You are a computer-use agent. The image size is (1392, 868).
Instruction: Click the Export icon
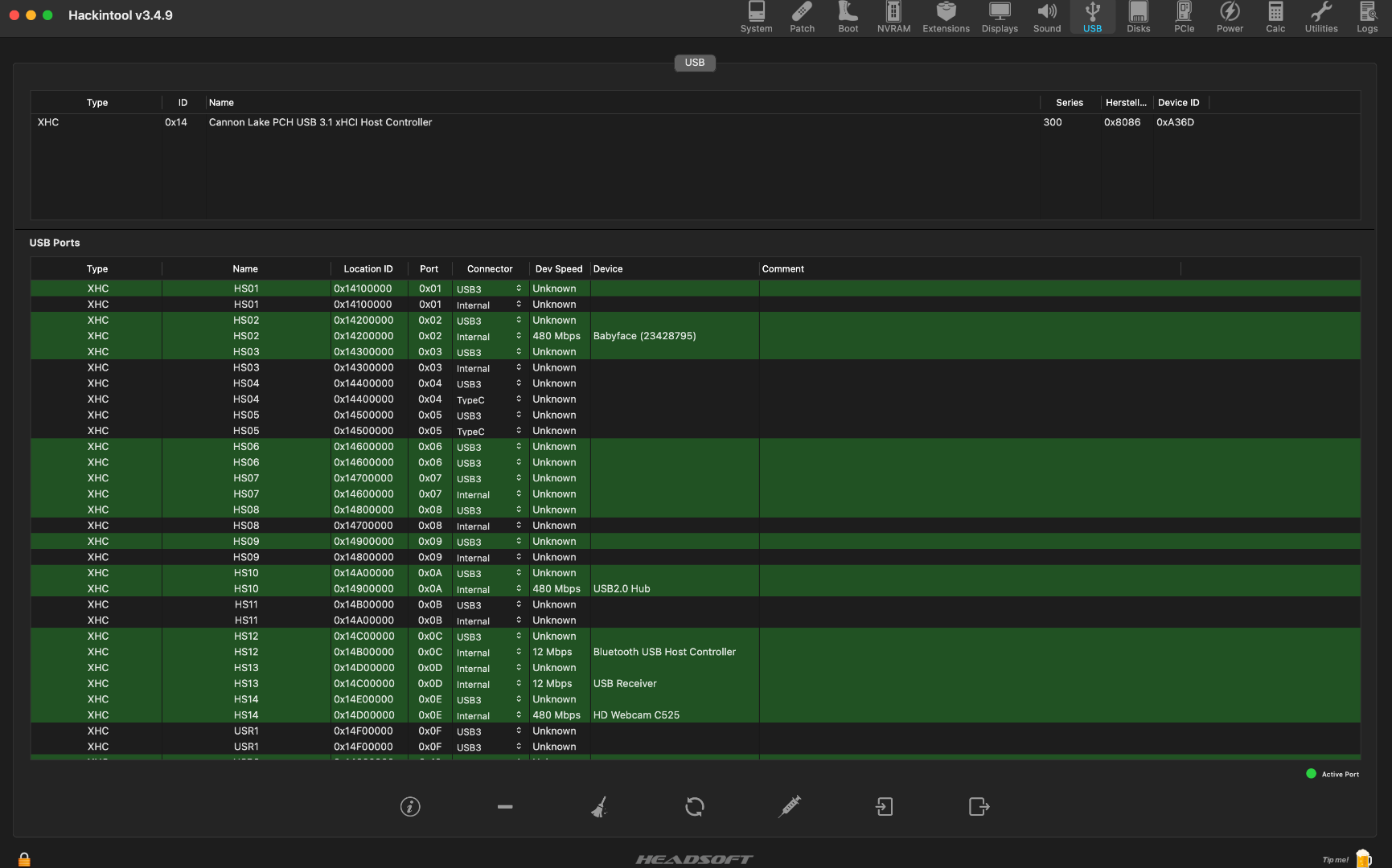(979, 806)
